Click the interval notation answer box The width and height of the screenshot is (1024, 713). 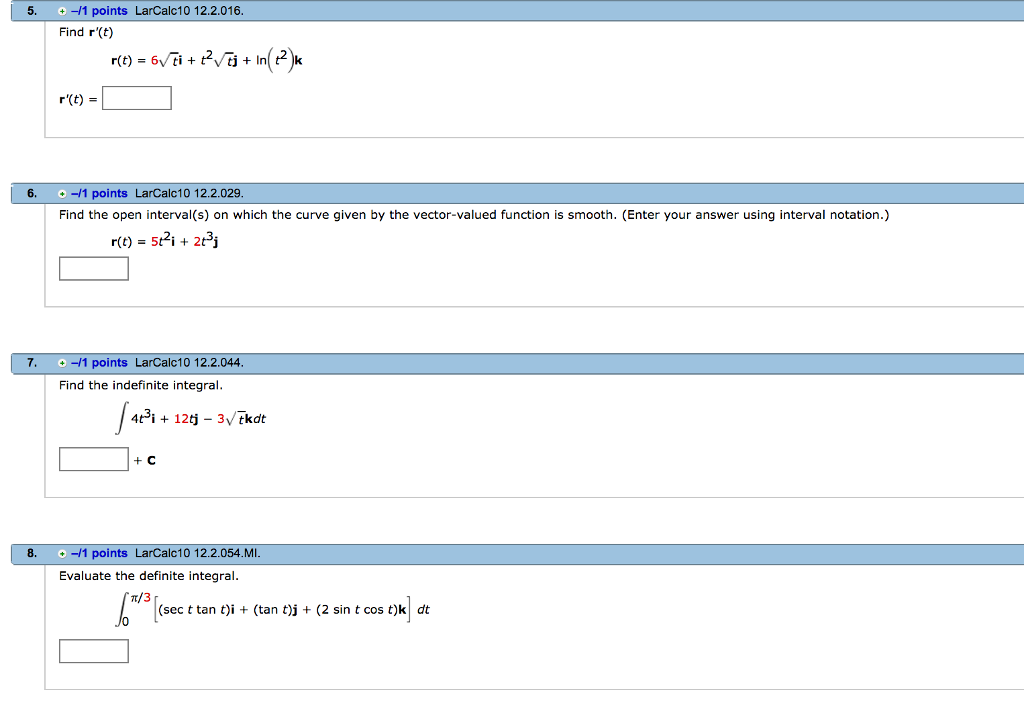94,268
